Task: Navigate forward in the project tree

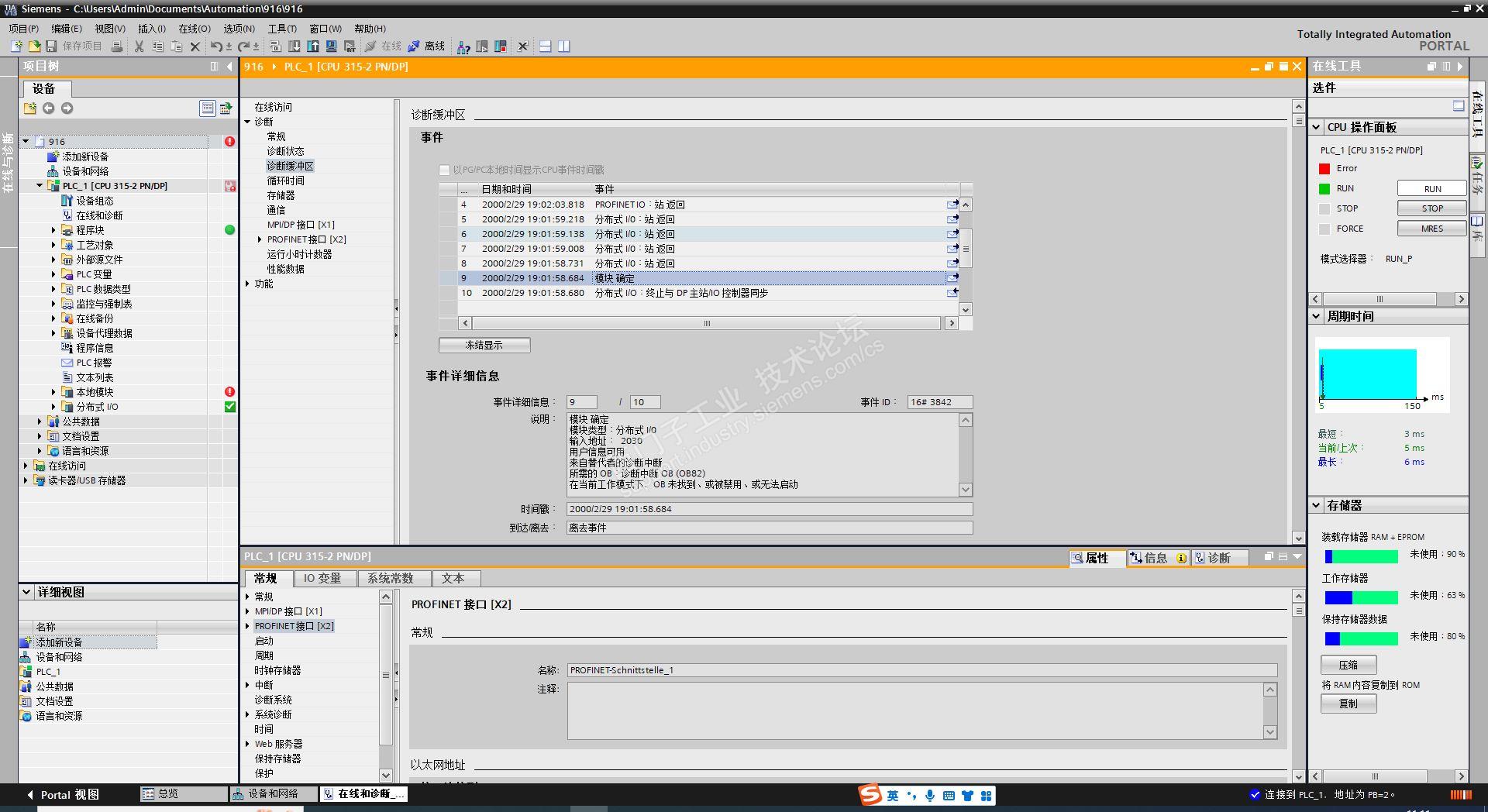Action: click(x=67, y=108)
